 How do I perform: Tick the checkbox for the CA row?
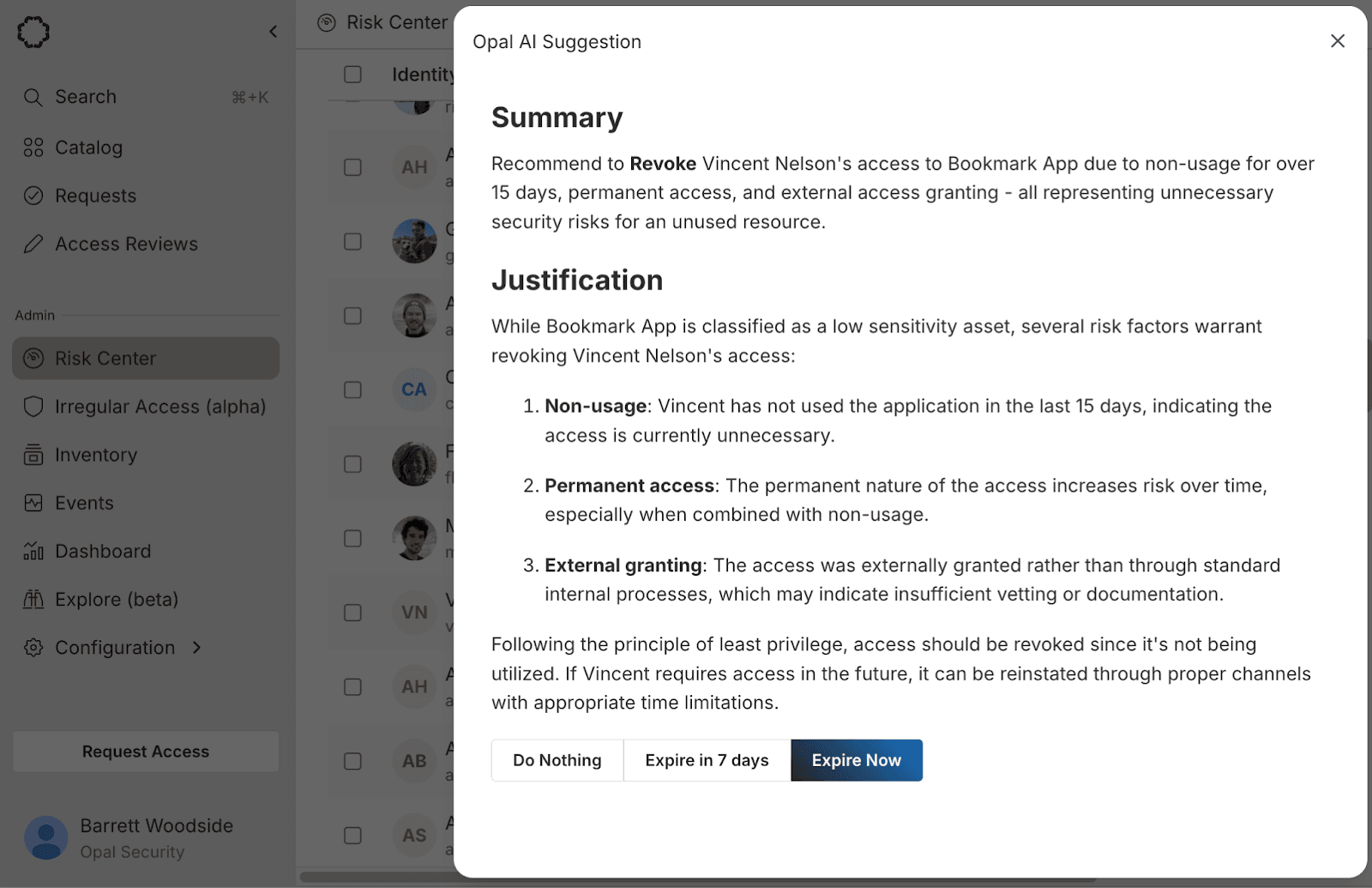click(352, 390)
